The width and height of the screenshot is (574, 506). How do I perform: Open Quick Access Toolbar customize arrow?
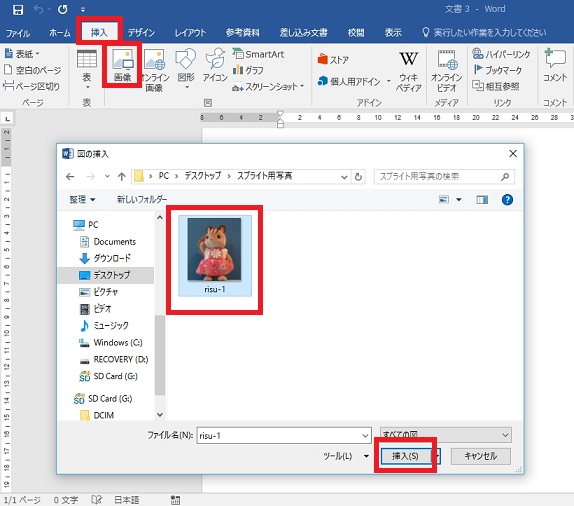tap(83, 10)
